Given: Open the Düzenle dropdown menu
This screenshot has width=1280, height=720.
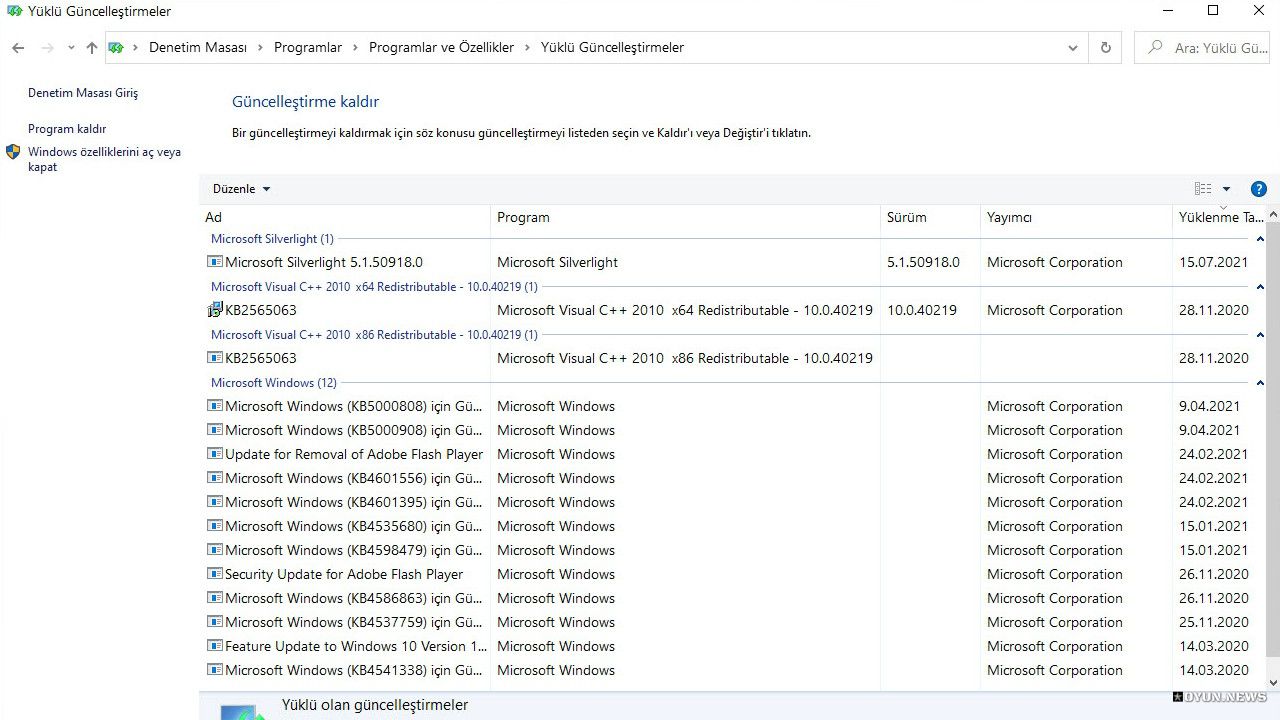Looking at the screenshot, I should click(241, 189).
